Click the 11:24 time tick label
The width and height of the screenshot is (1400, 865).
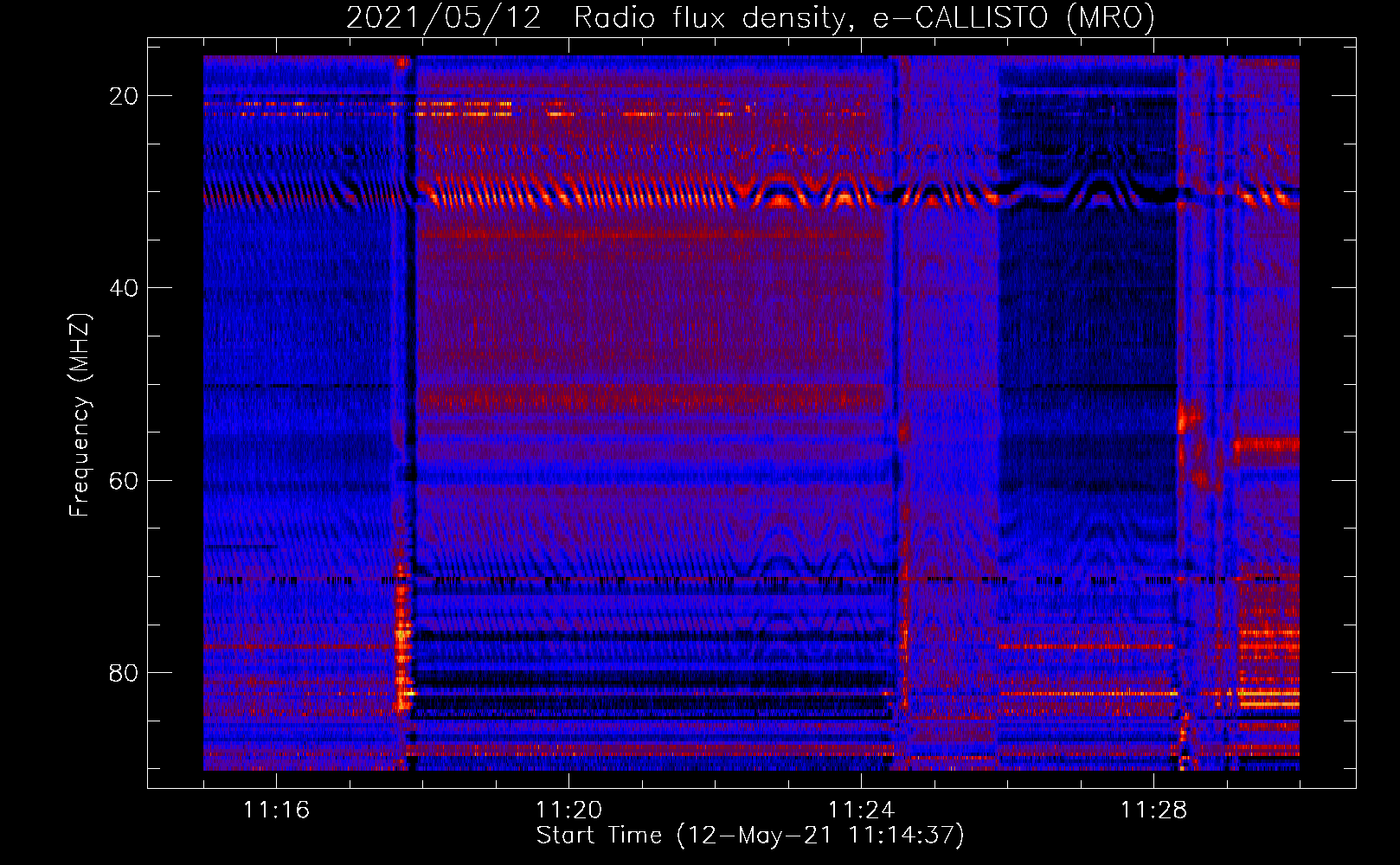[x=861, y=811]
